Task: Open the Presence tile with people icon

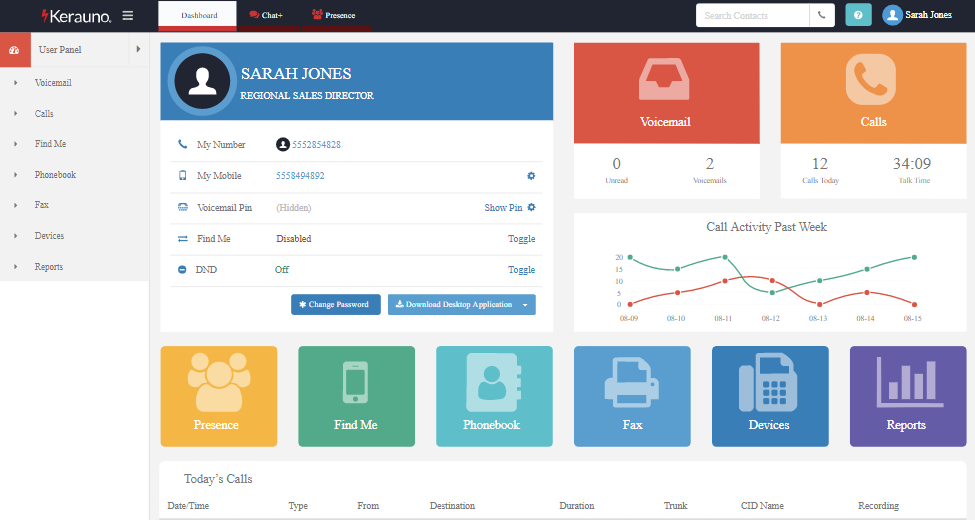Action: coord(219,396)
